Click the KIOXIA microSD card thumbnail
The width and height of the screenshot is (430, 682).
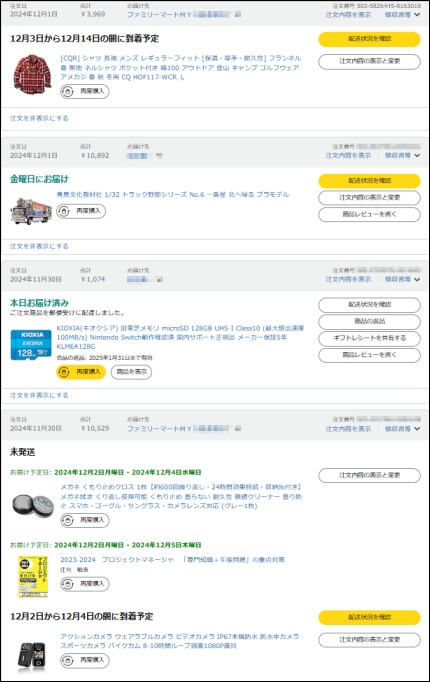click(x=31, y=345)
